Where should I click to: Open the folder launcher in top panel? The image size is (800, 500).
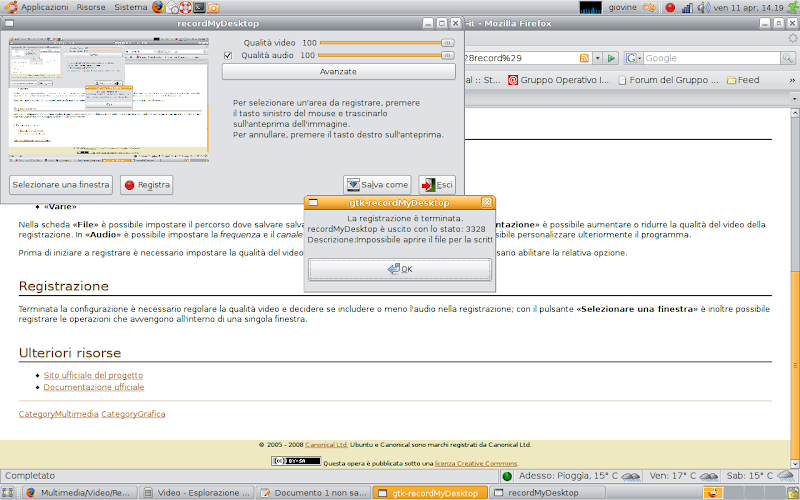(213, 7)
